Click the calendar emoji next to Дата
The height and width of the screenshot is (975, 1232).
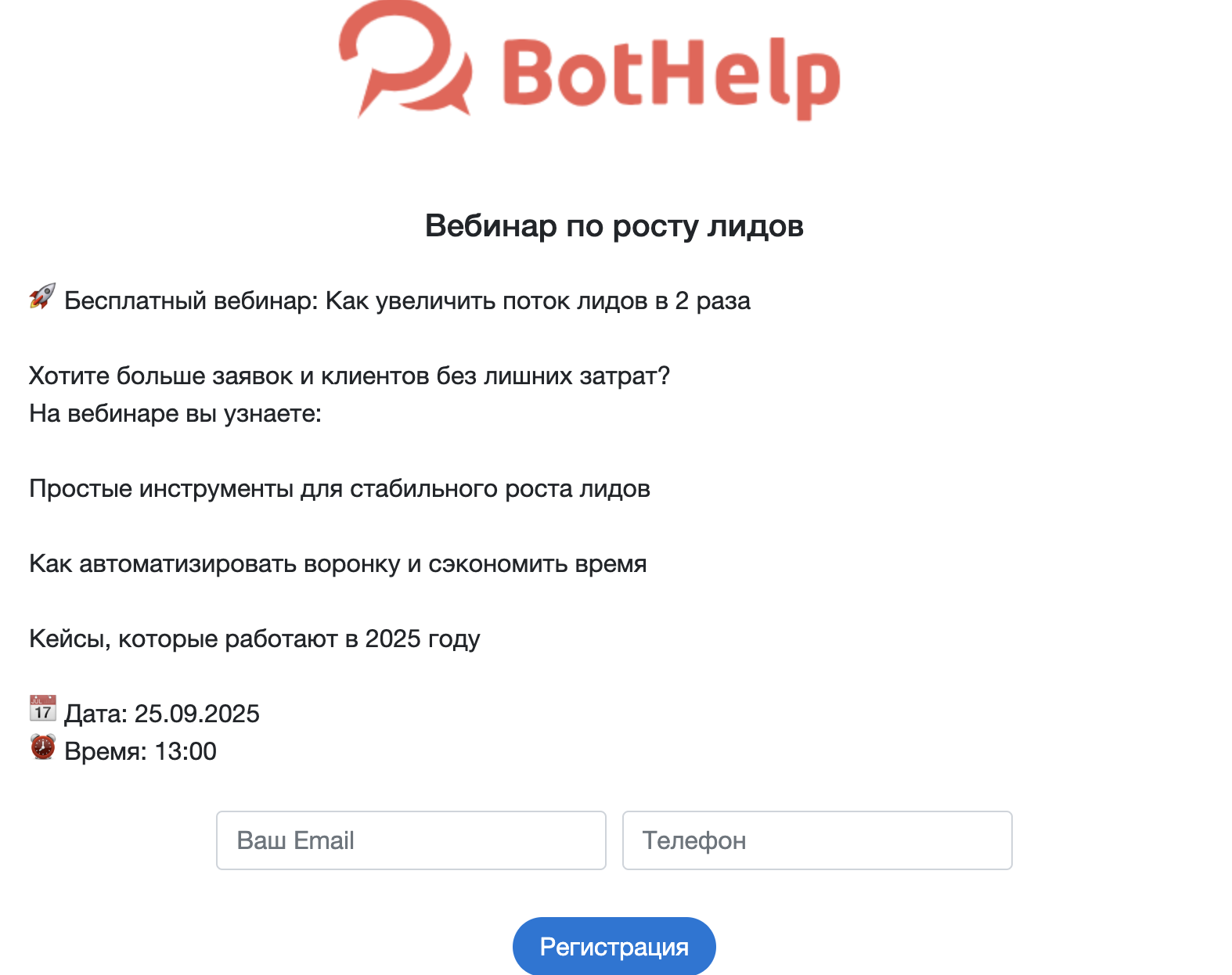(42, 708)
